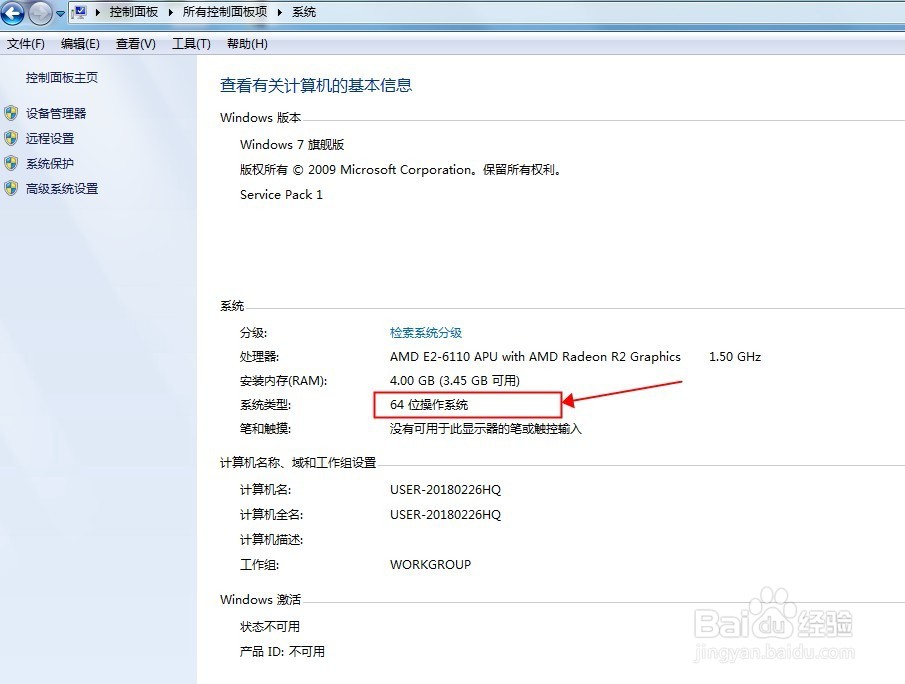Open the recent pages dropdown arrow
Image resolution: width=905 pixels, height=684 pixels.
click(x=60, y=14)
